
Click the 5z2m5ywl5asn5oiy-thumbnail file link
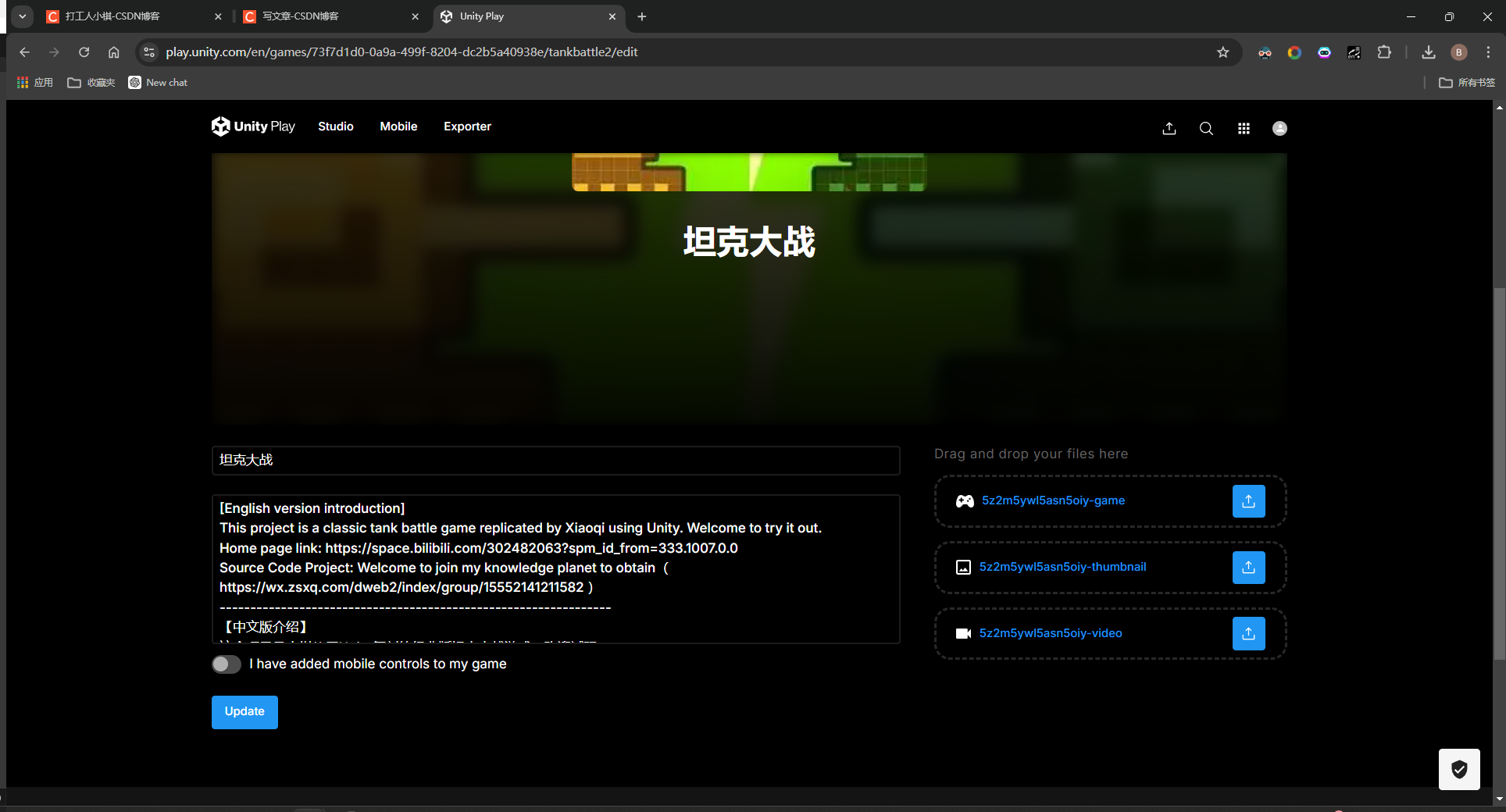tap(1062, 567)
